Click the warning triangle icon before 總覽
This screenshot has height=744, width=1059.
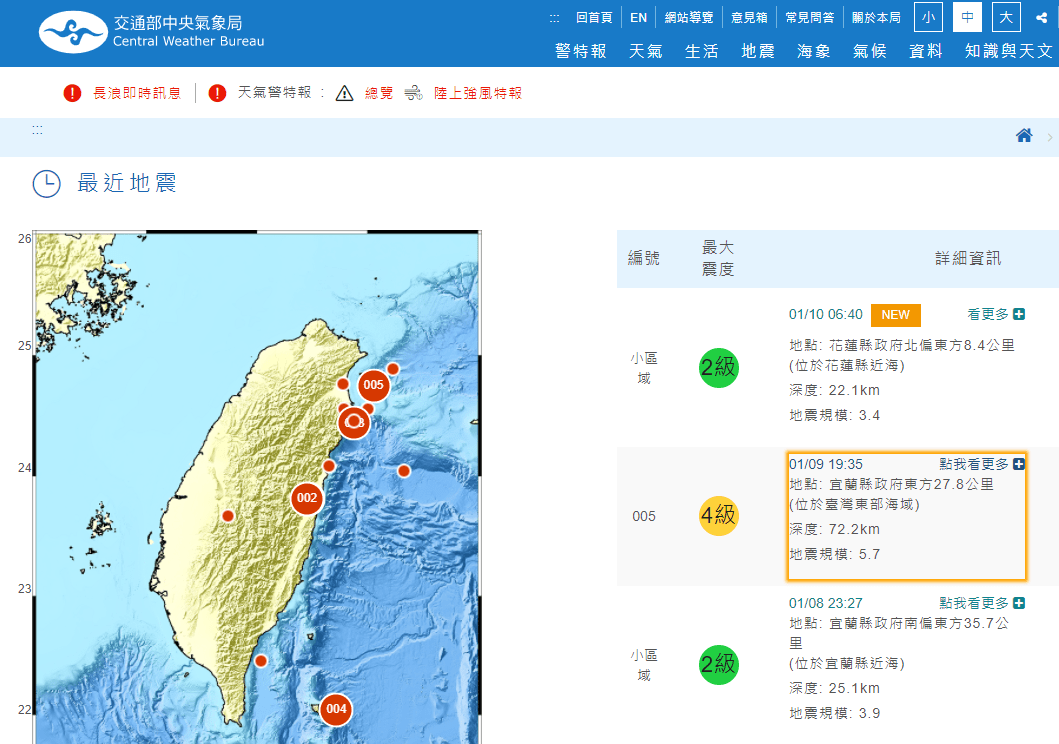[x=344, y=93]
